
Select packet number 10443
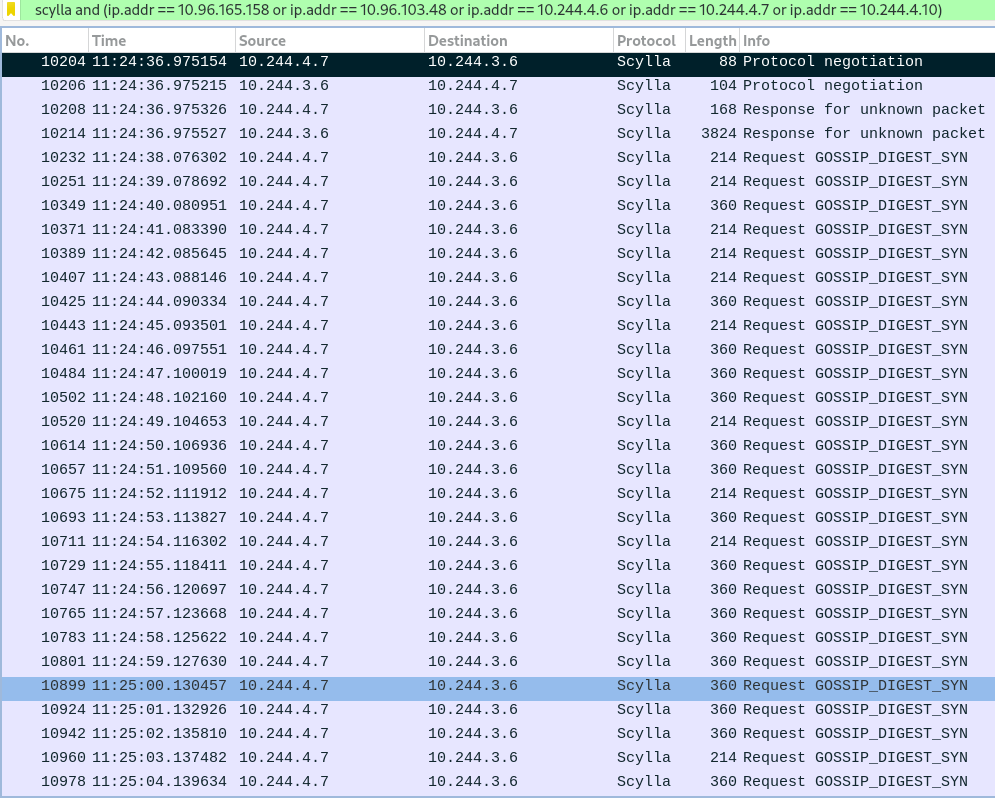click(498, 326)
